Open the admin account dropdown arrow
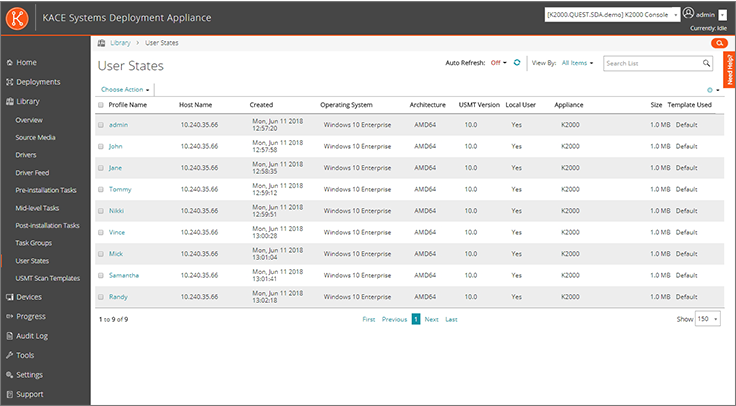 (722, 15)
